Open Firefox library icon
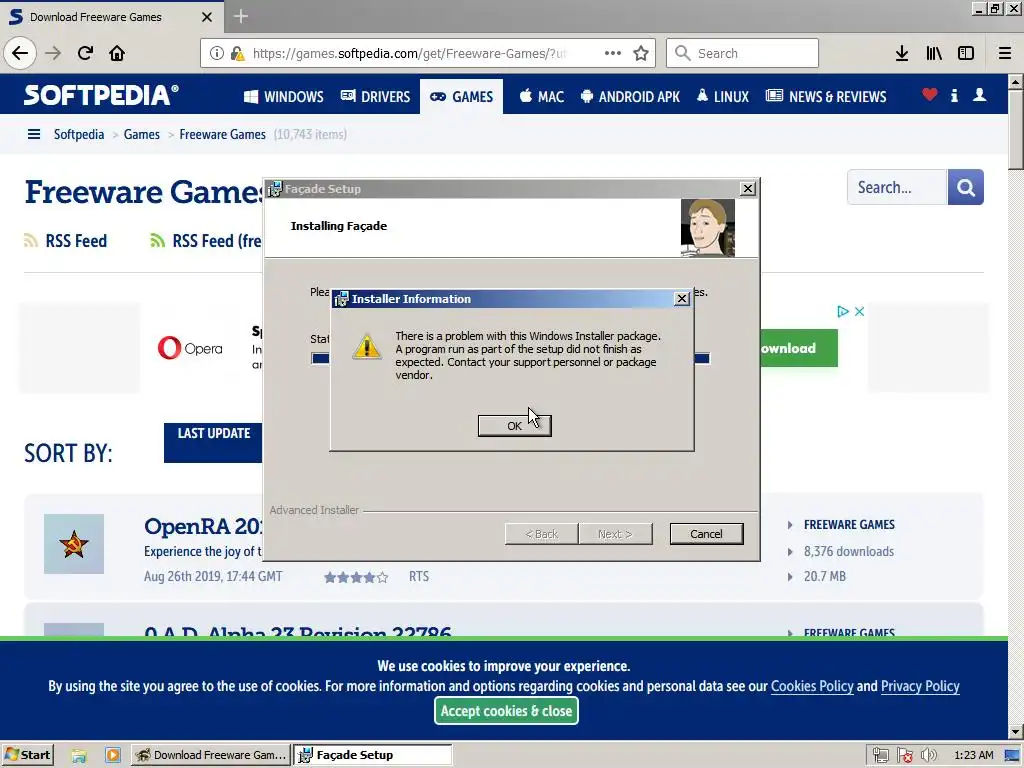The image size is (1024, 768). click(x=934, y=53)
